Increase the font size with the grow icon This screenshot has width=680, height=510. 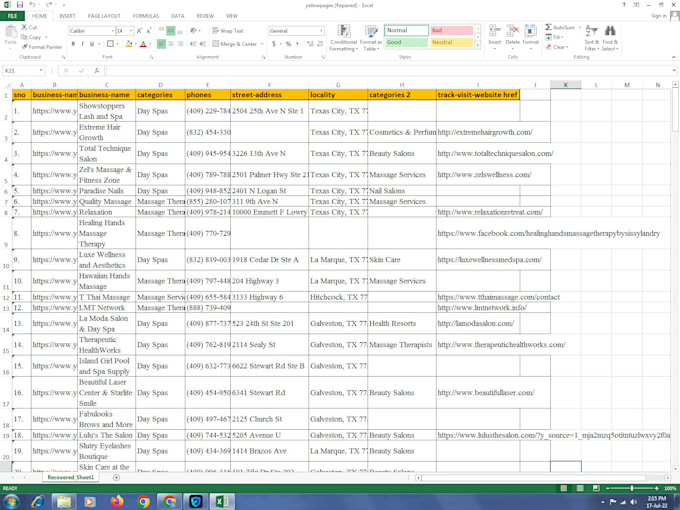[139, 31]
